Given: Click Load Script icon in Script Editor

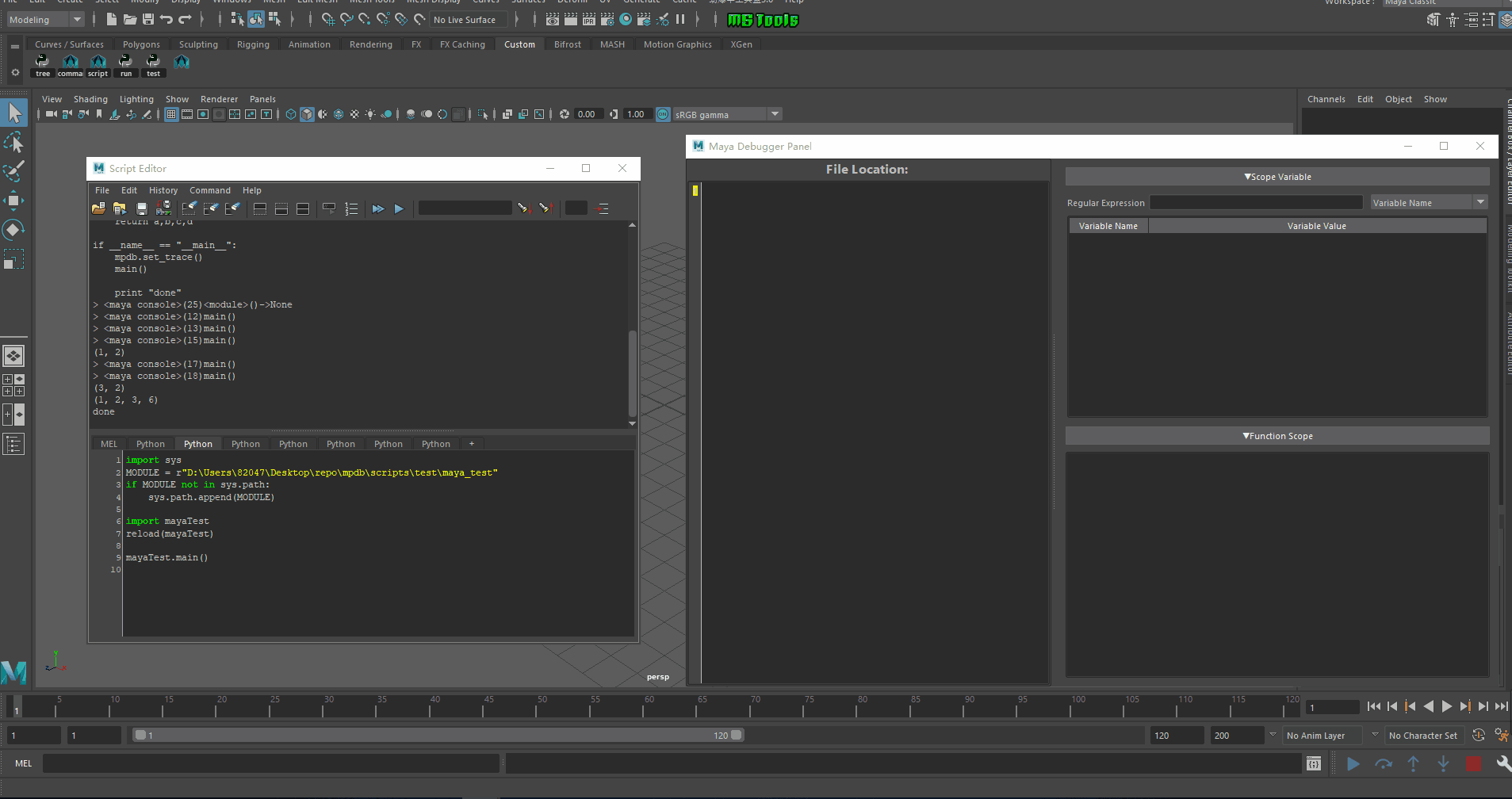Looking at the screenshot, I should click(98, 208).
